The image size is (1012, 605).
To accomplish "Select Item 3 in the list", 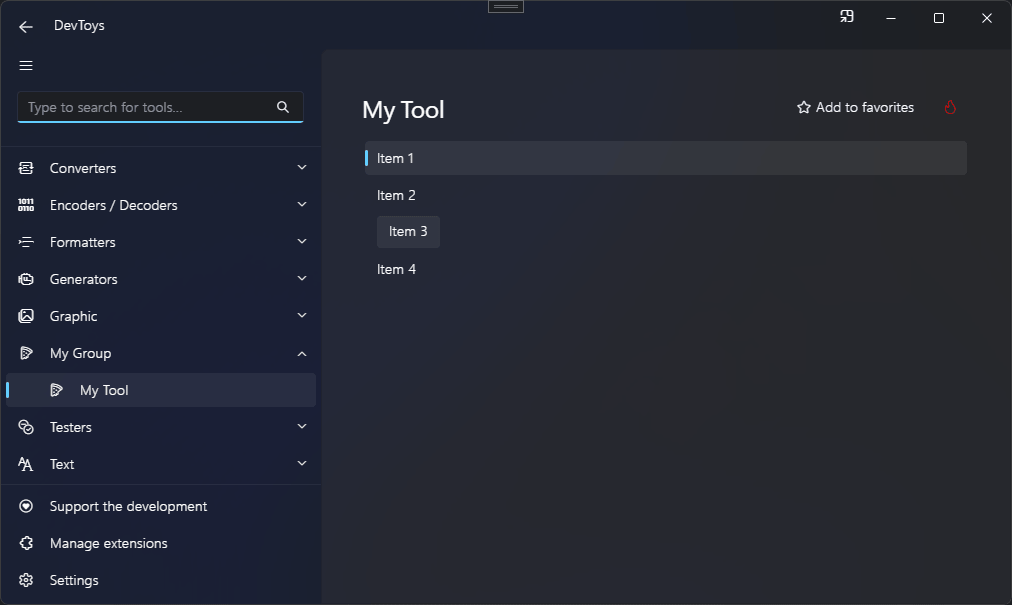I will [x=408, y=232].
